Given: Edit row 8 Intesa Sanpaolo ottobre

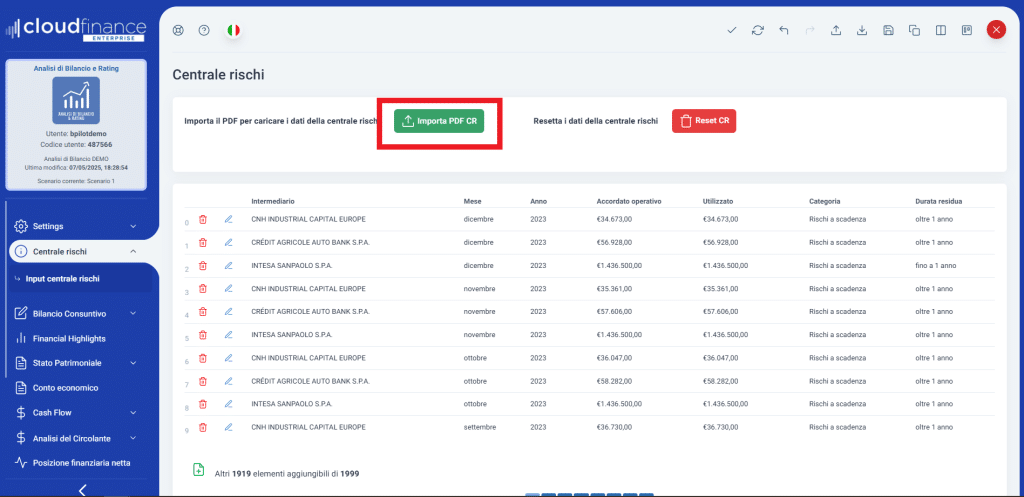Looking at the screenshot, I should tap(229, 404).
